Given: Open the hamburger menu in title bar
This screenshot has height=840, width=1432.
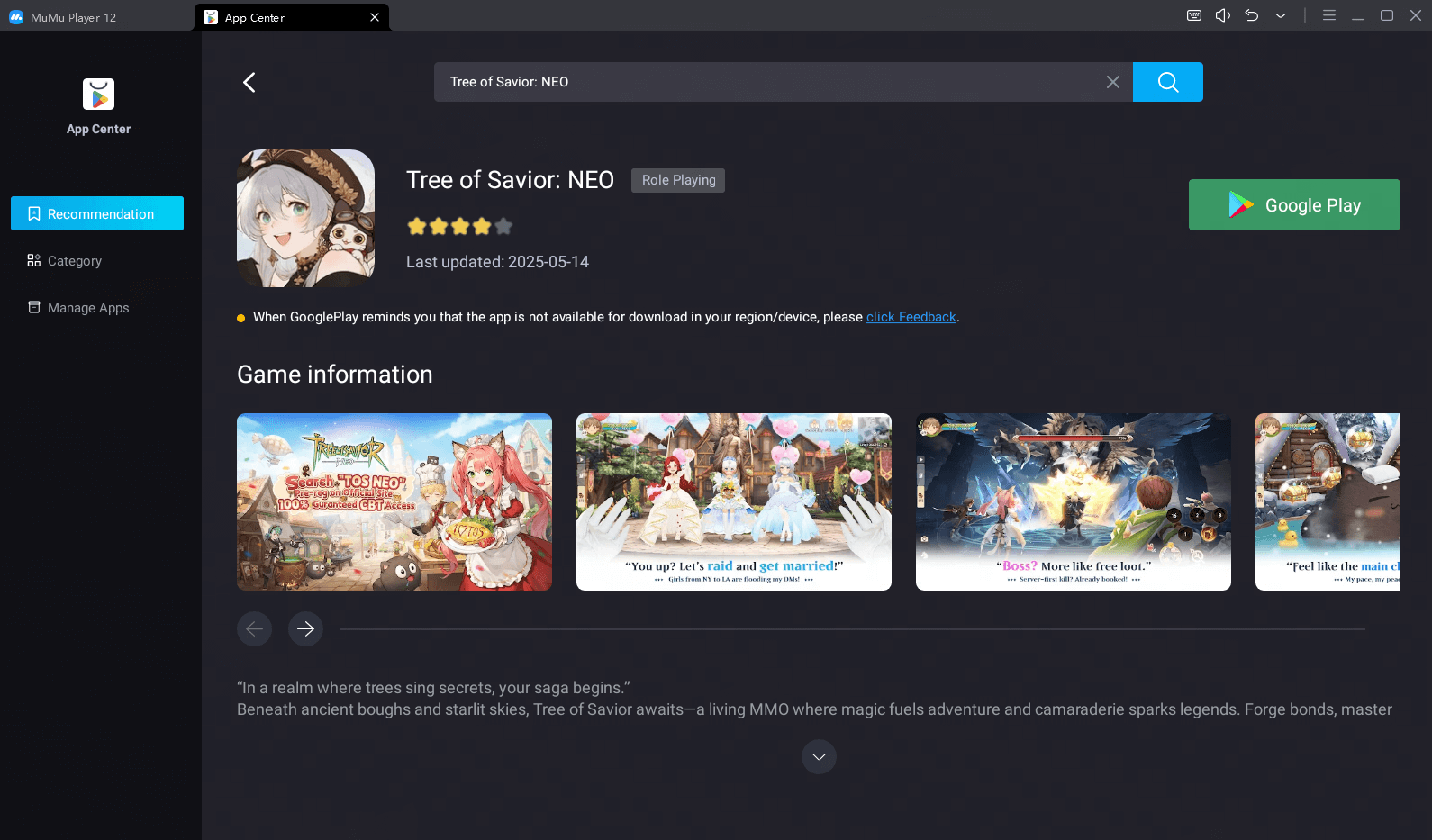Looking at the screenshot, I should 1329,15.
